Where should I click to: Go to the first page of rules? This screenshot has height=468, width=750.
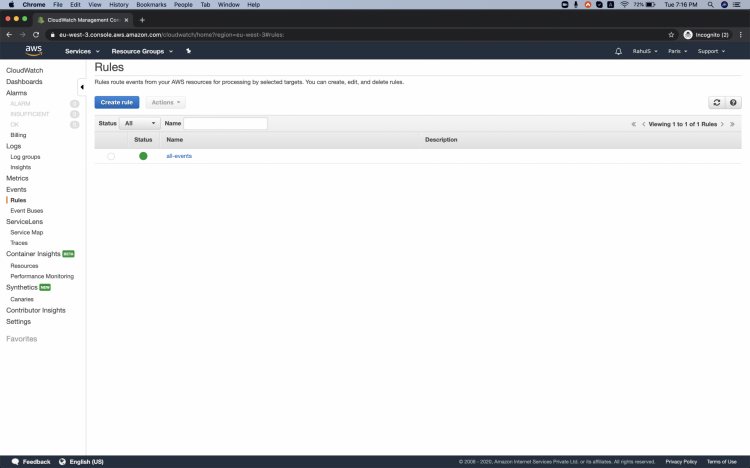633,124
